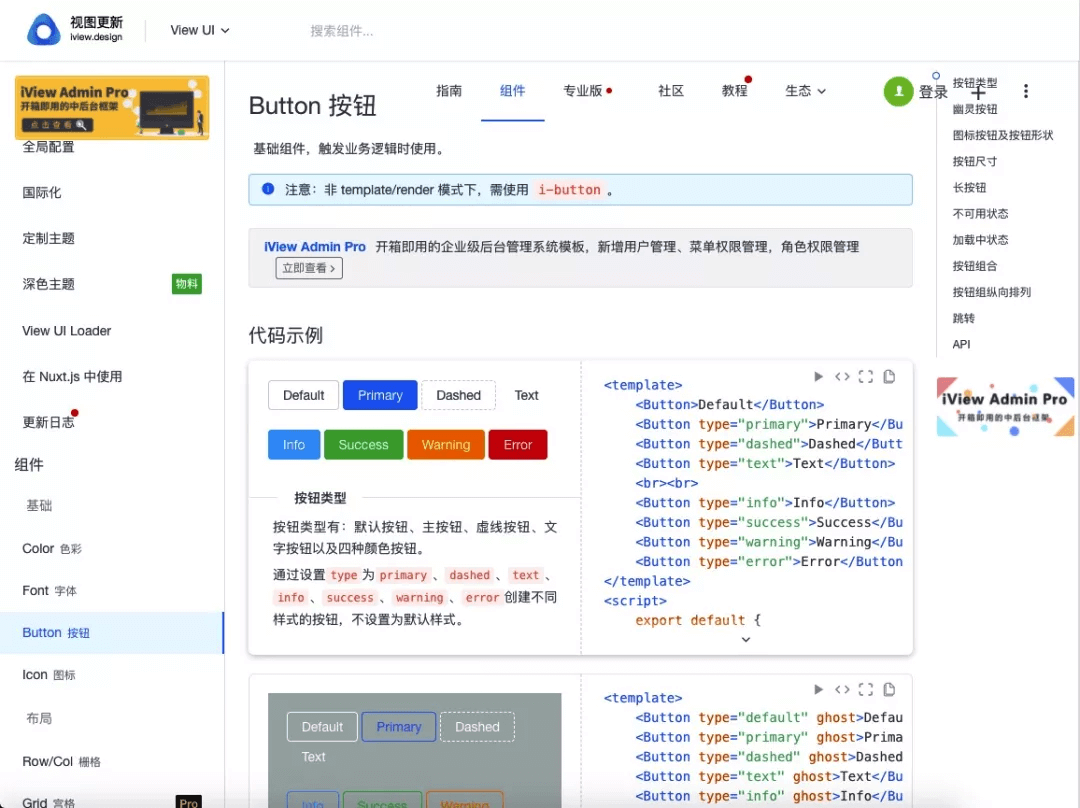The image size is (1080, 808).
Task: Jump to 加载中状态 anchor
Action: pos(980,240)
